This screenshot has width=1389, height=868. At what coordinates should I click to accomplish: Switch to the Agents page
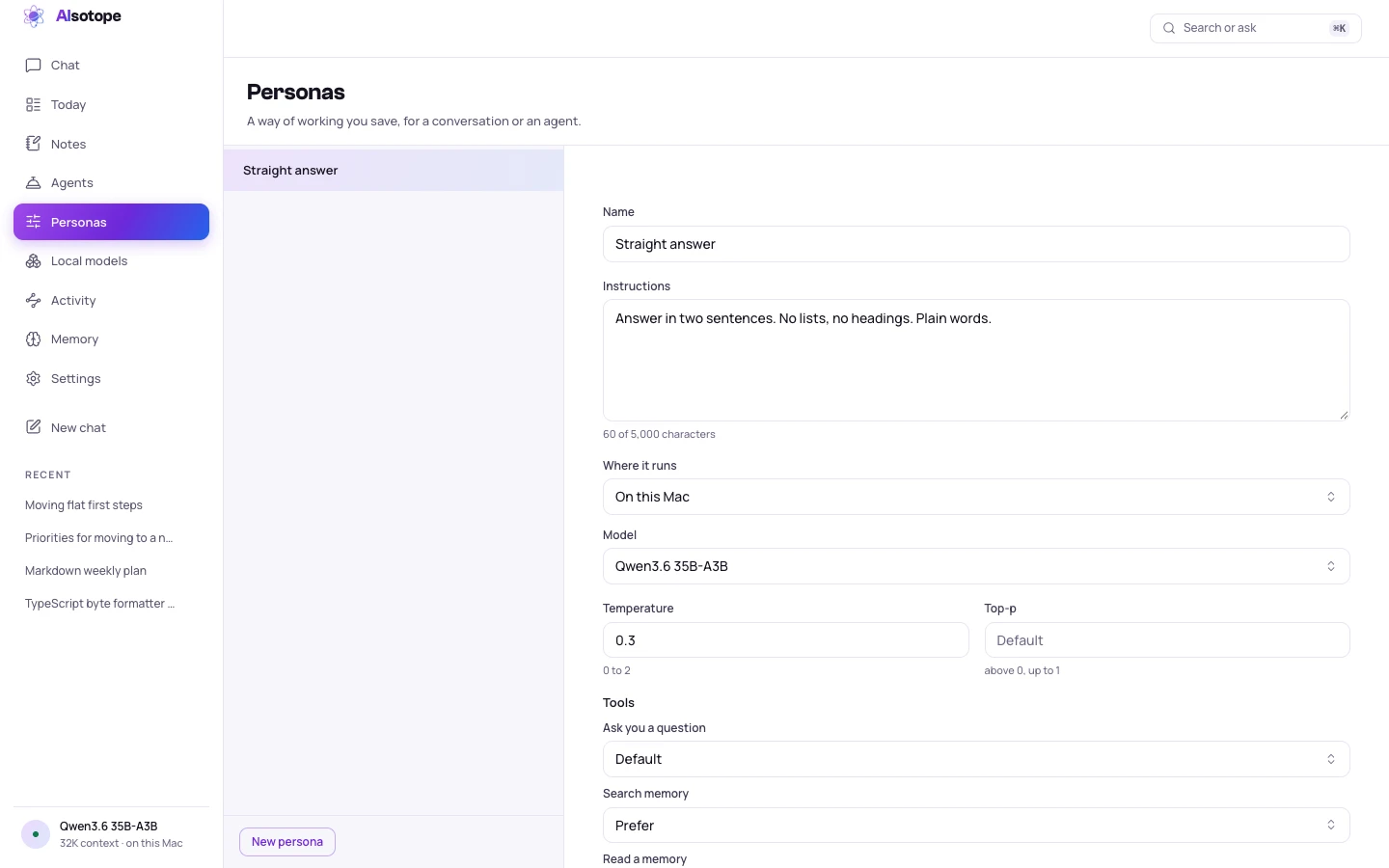pos(111,183)
